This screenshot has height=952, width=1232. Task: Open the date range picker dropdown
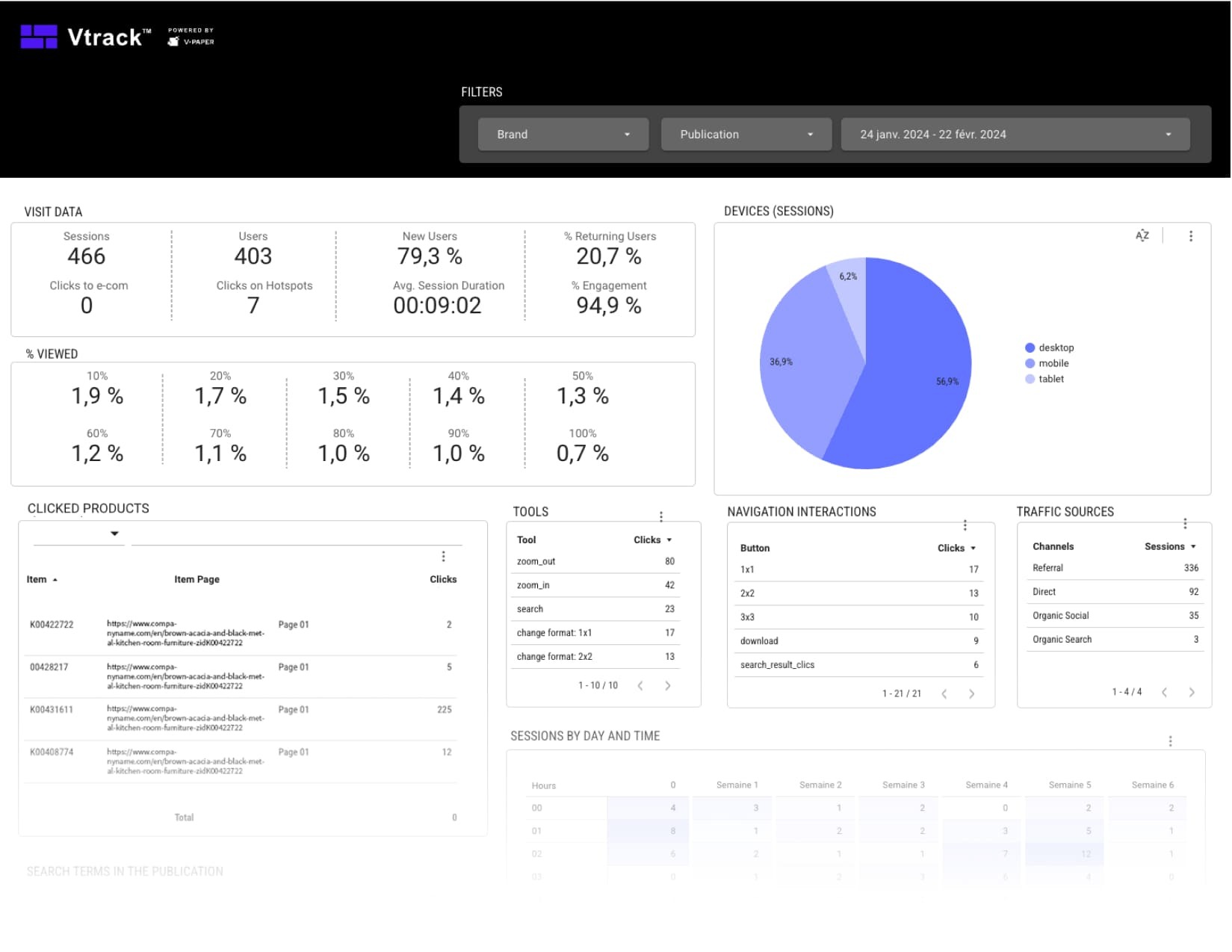1015,135
